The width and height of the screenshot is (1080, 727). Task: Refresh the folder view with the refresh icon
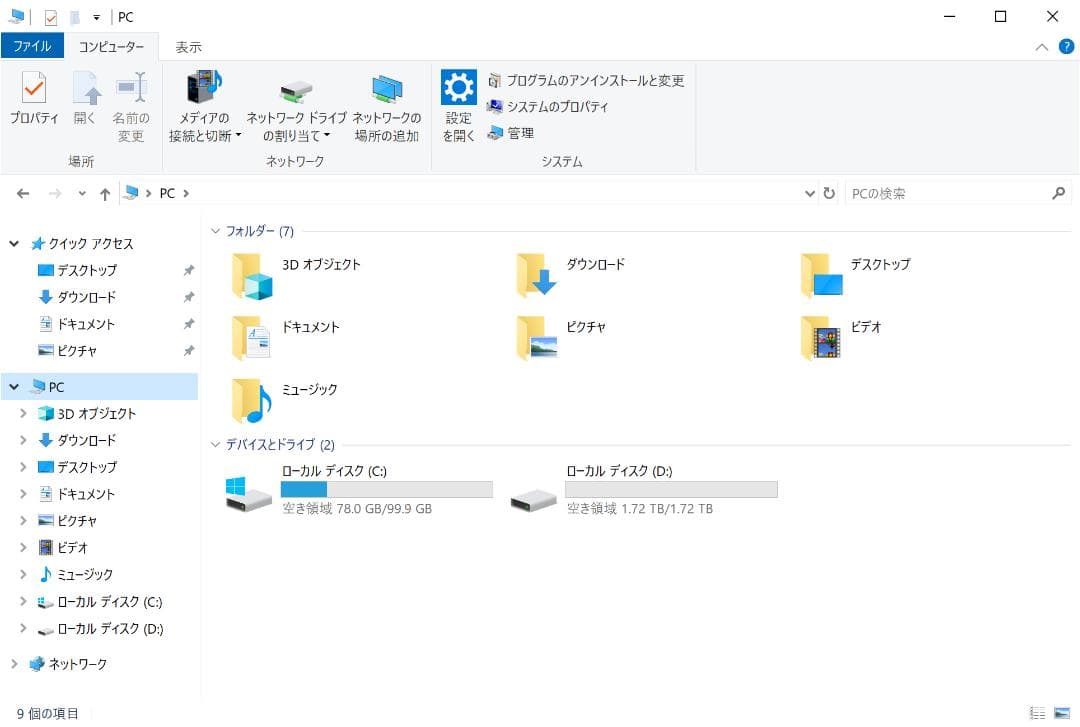tap(828, 192)
